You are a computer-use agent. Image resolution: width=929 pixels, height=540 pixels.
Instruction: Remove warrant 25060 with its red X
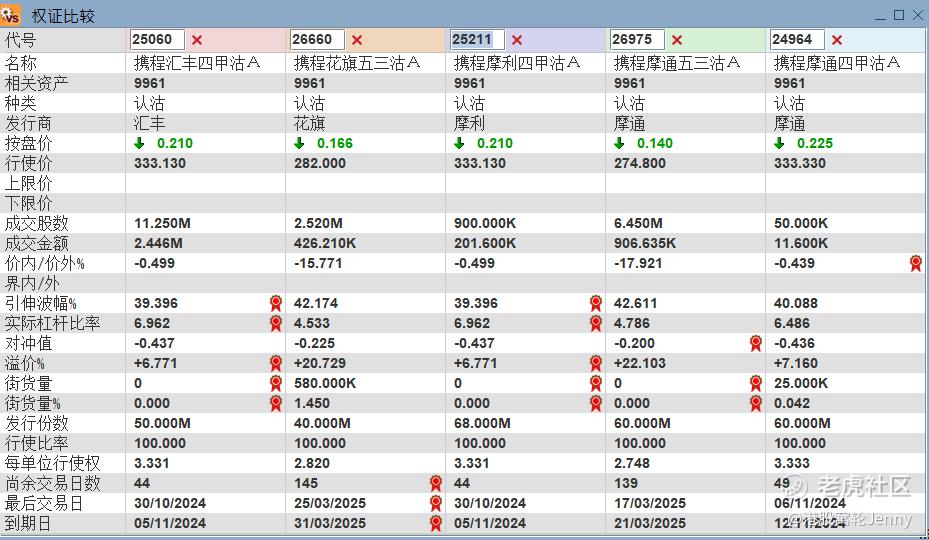[197, 40]
